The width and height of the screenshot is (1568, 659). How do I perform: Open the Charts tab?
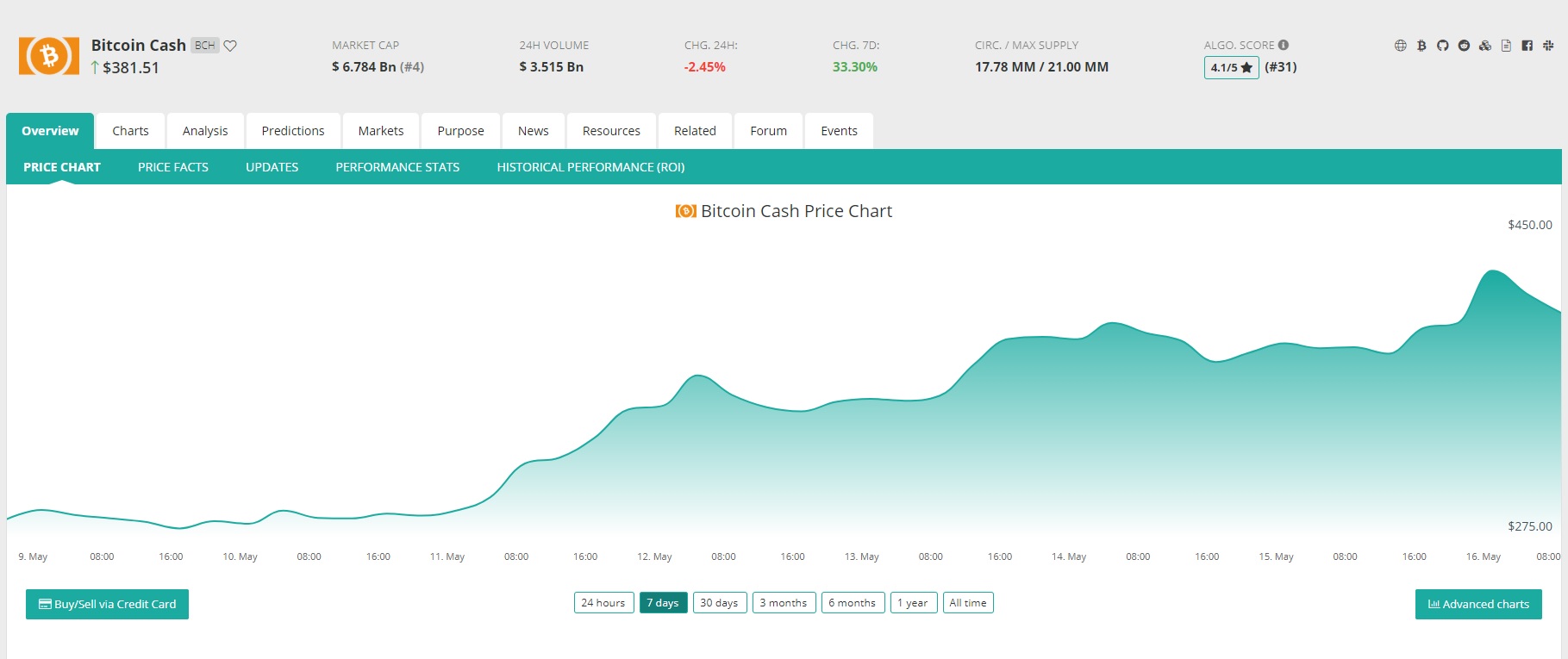click(x=130, y=131)
